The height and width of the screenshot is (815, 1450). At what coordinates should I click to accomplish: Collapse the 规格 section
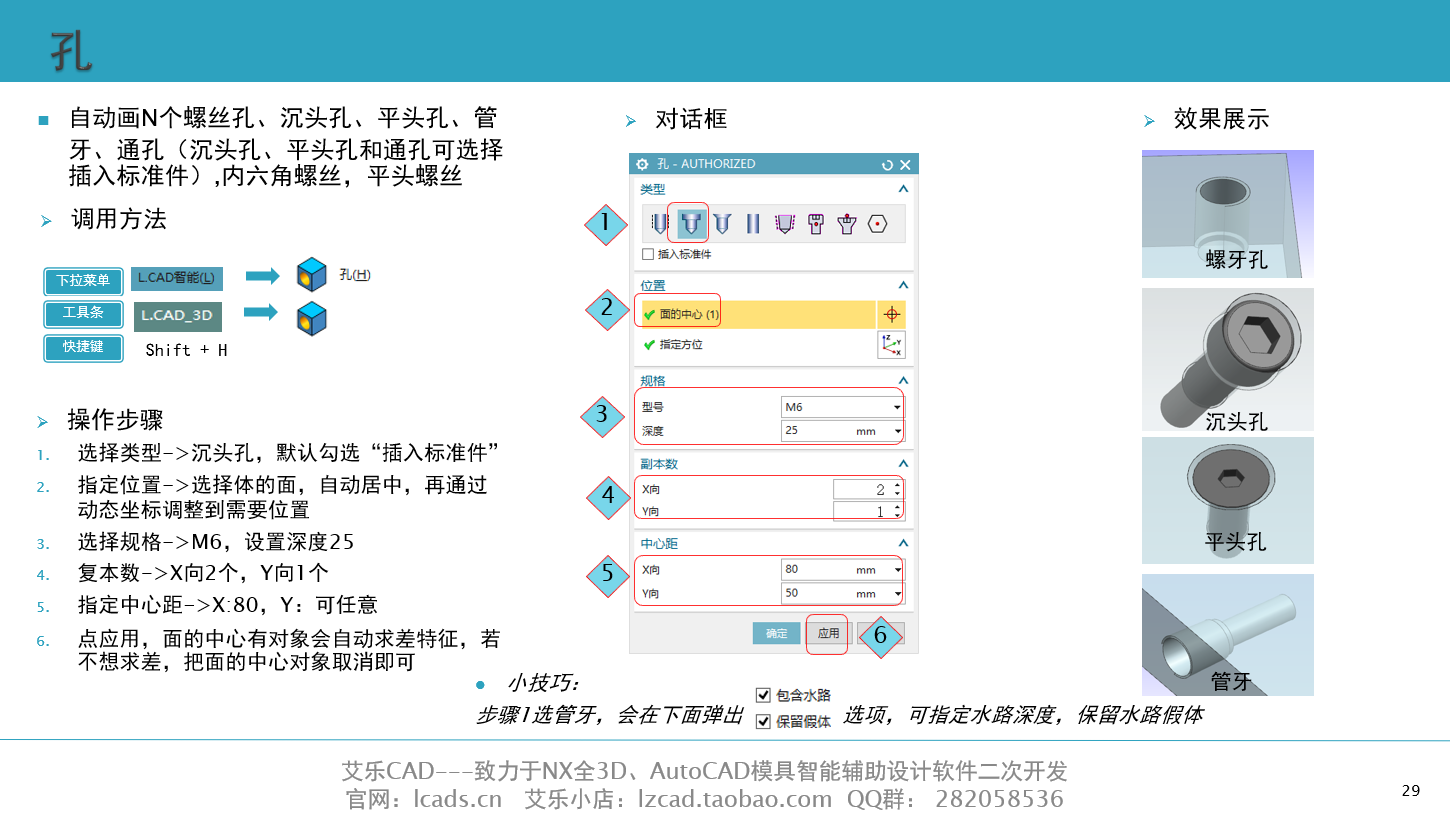click(903, 380)
